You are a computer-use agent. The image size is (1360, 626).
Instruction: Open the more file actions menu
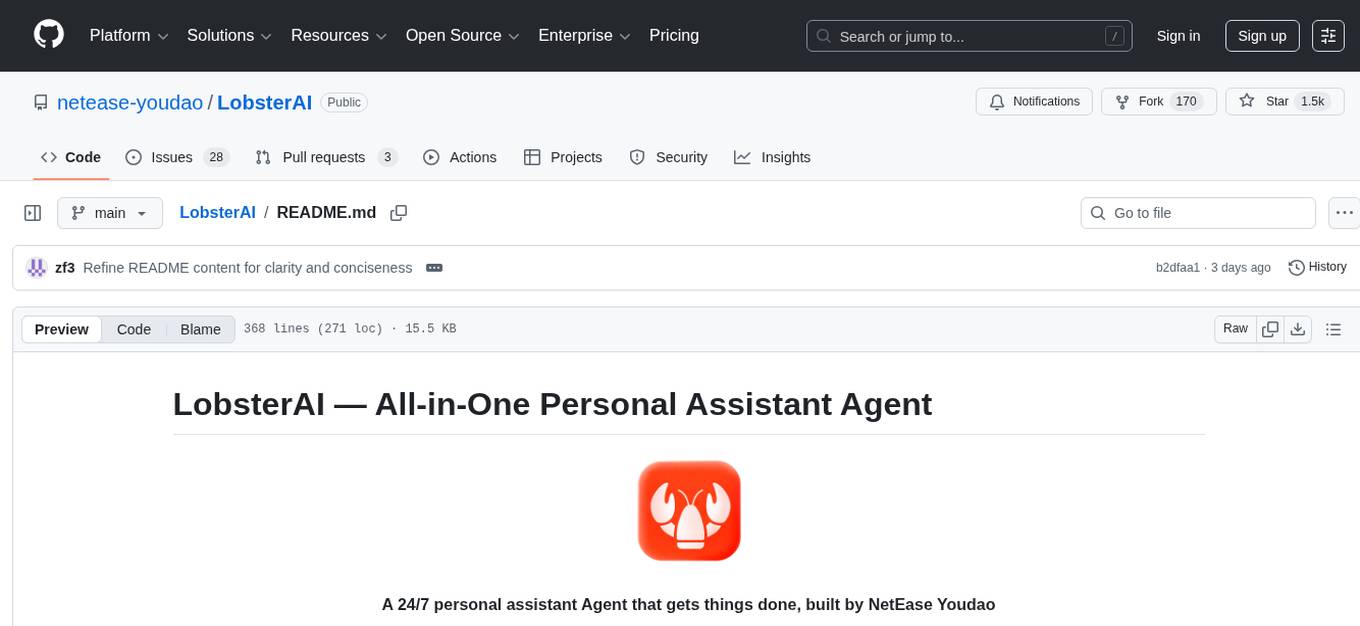1344,213
